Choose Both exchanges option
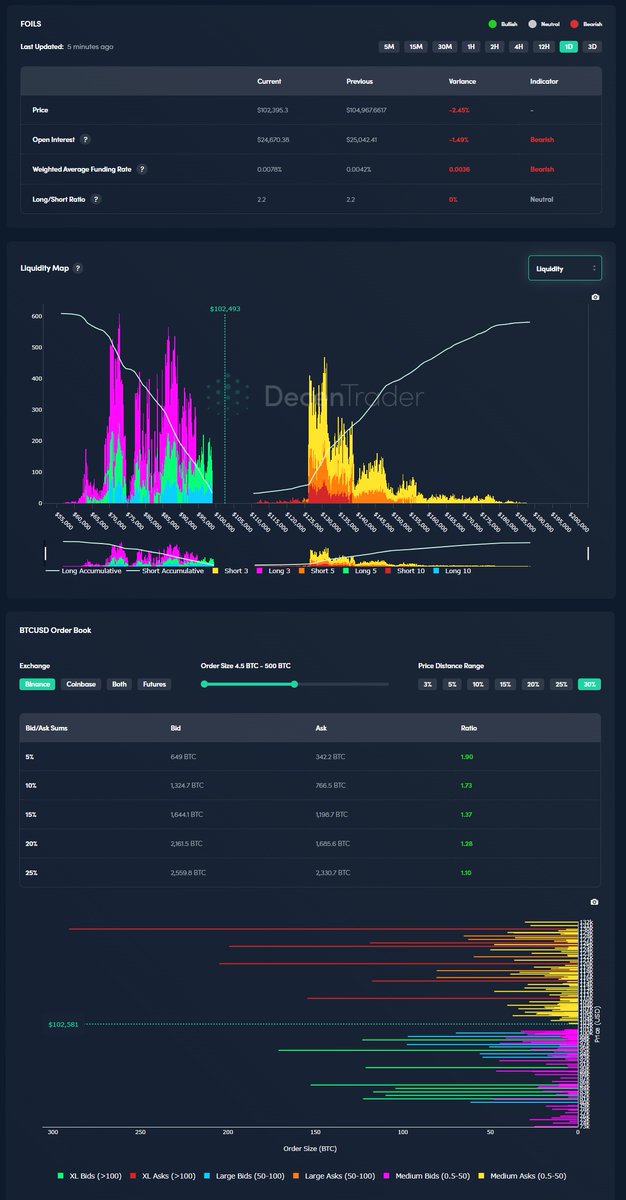 click(x=120, y=684)
